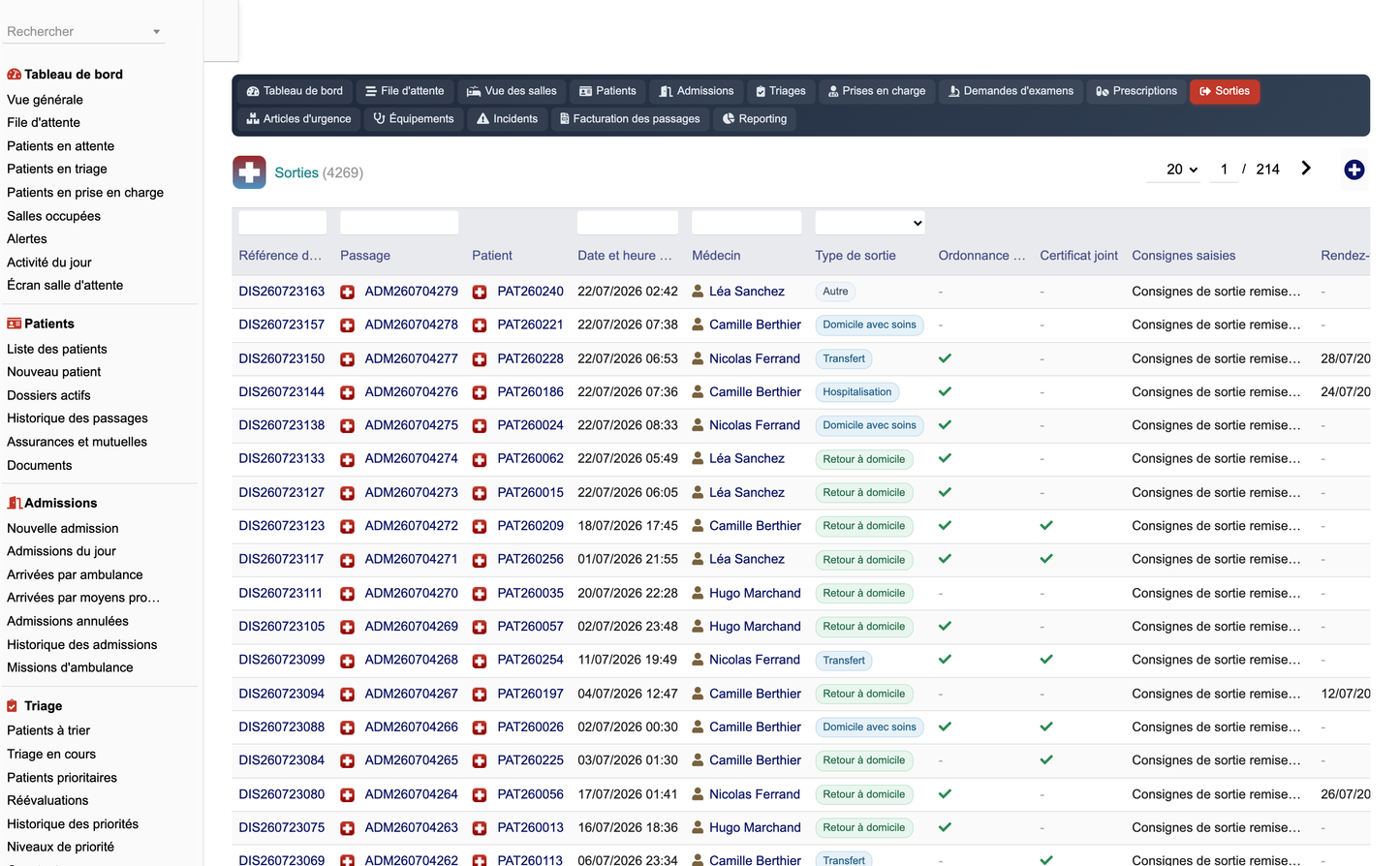This screenshot has width=1400, height=866.
Task: Click admission icon beside ADM260704279
Action: coord(347,292)
